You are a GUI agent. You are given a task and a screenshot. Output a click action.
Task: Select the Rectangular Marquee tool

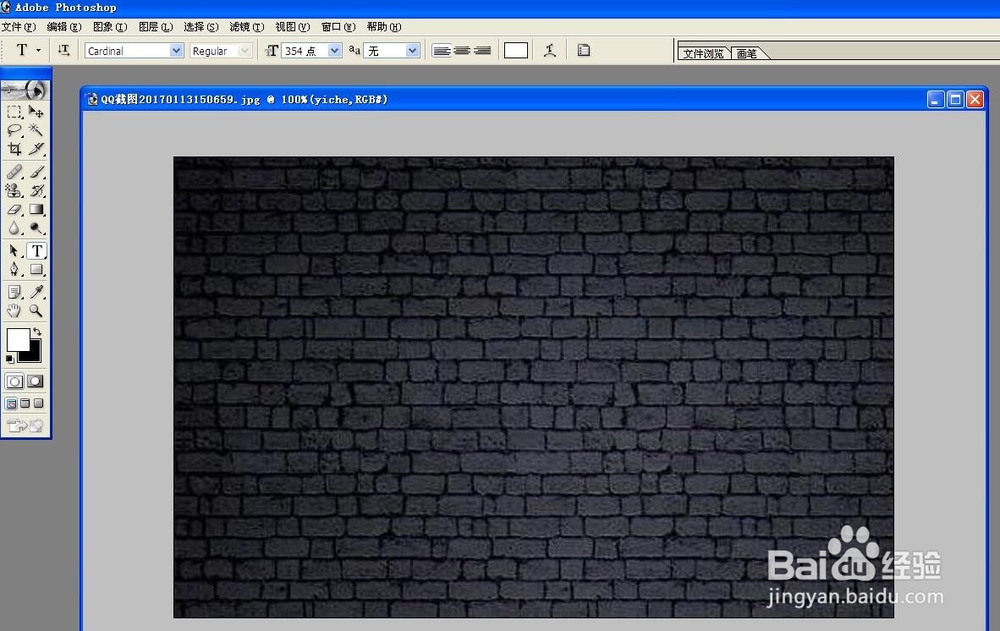[14, 112]
